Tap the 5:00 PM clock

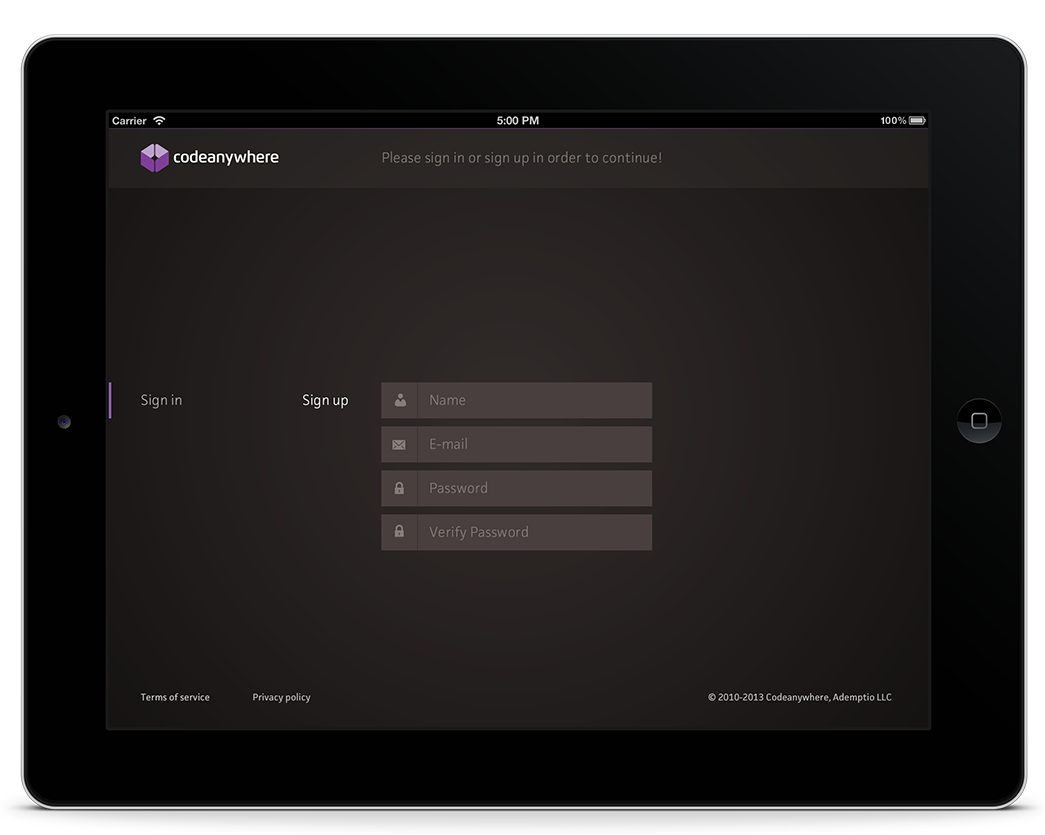(x=518, y=121)
